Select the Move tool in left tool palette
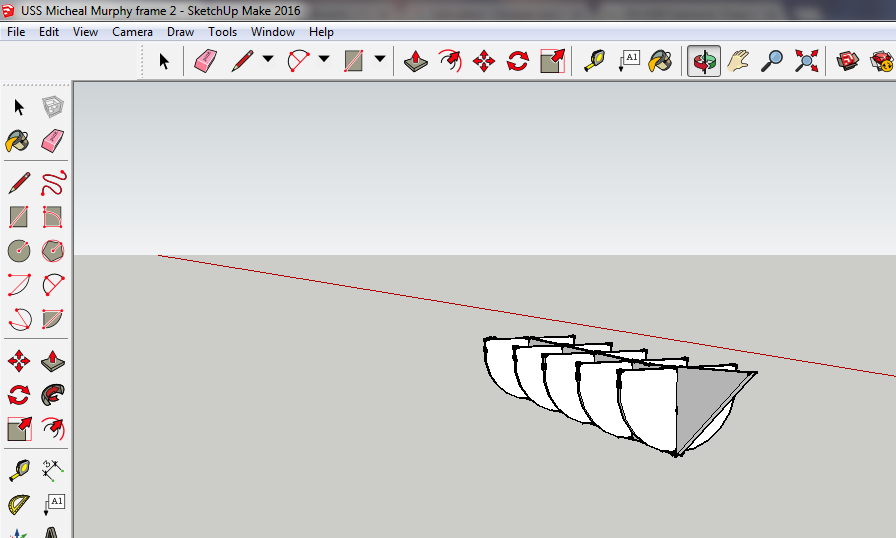 point(19,362)
